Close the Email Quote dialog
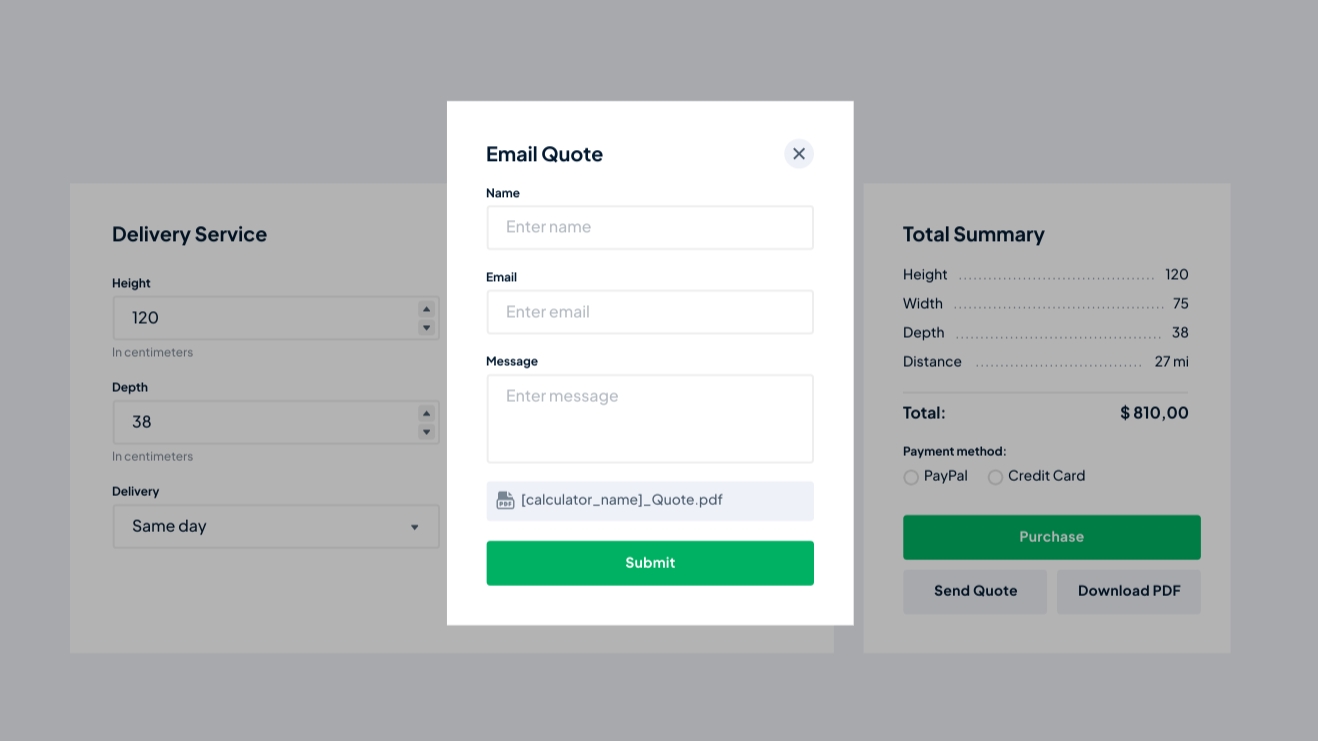Image resolution: width=1318 pixels, height=741 pixels. pos(798,154)
